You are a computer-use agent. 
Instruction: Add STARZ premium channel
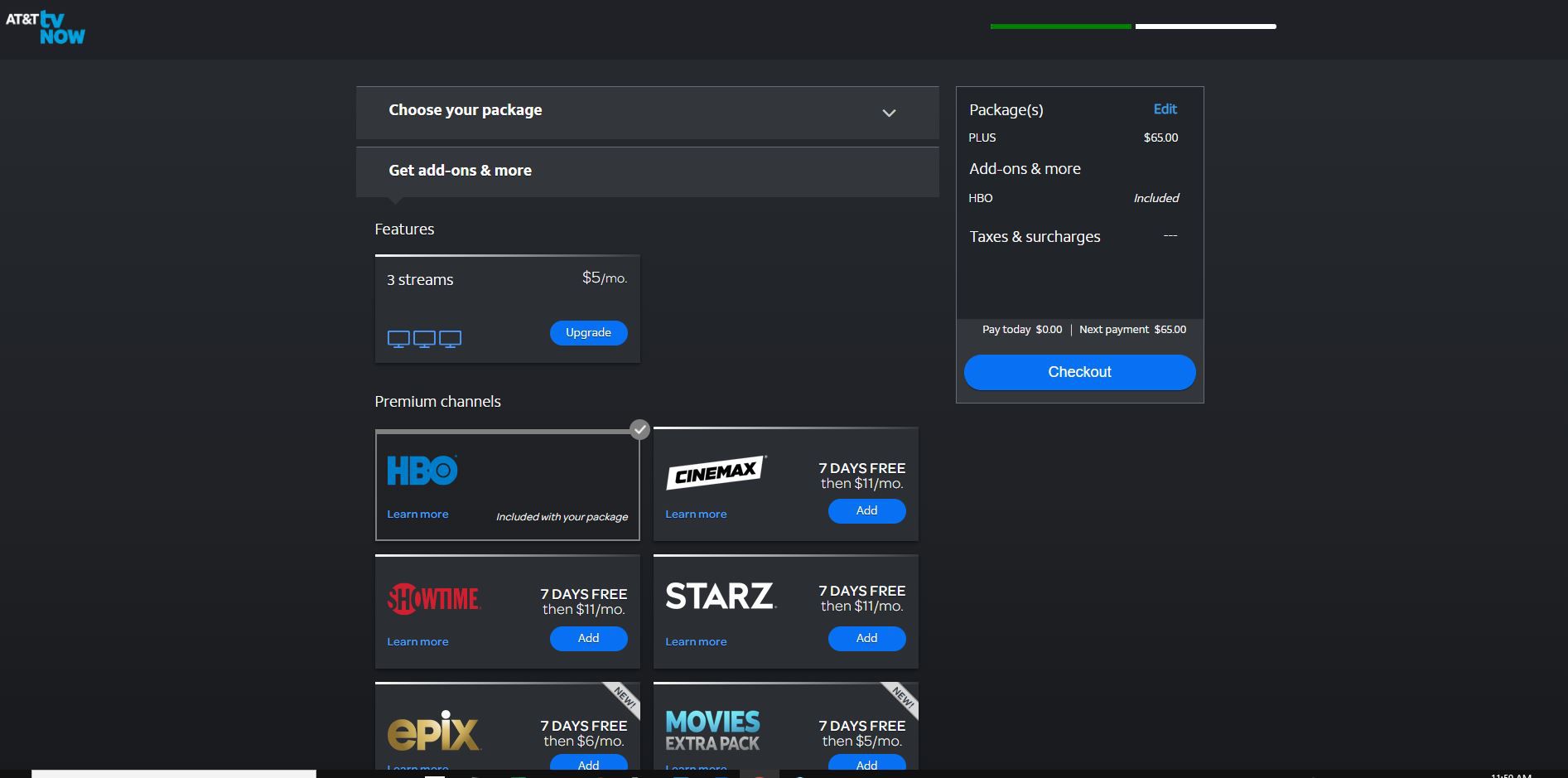tap(866, 638)
